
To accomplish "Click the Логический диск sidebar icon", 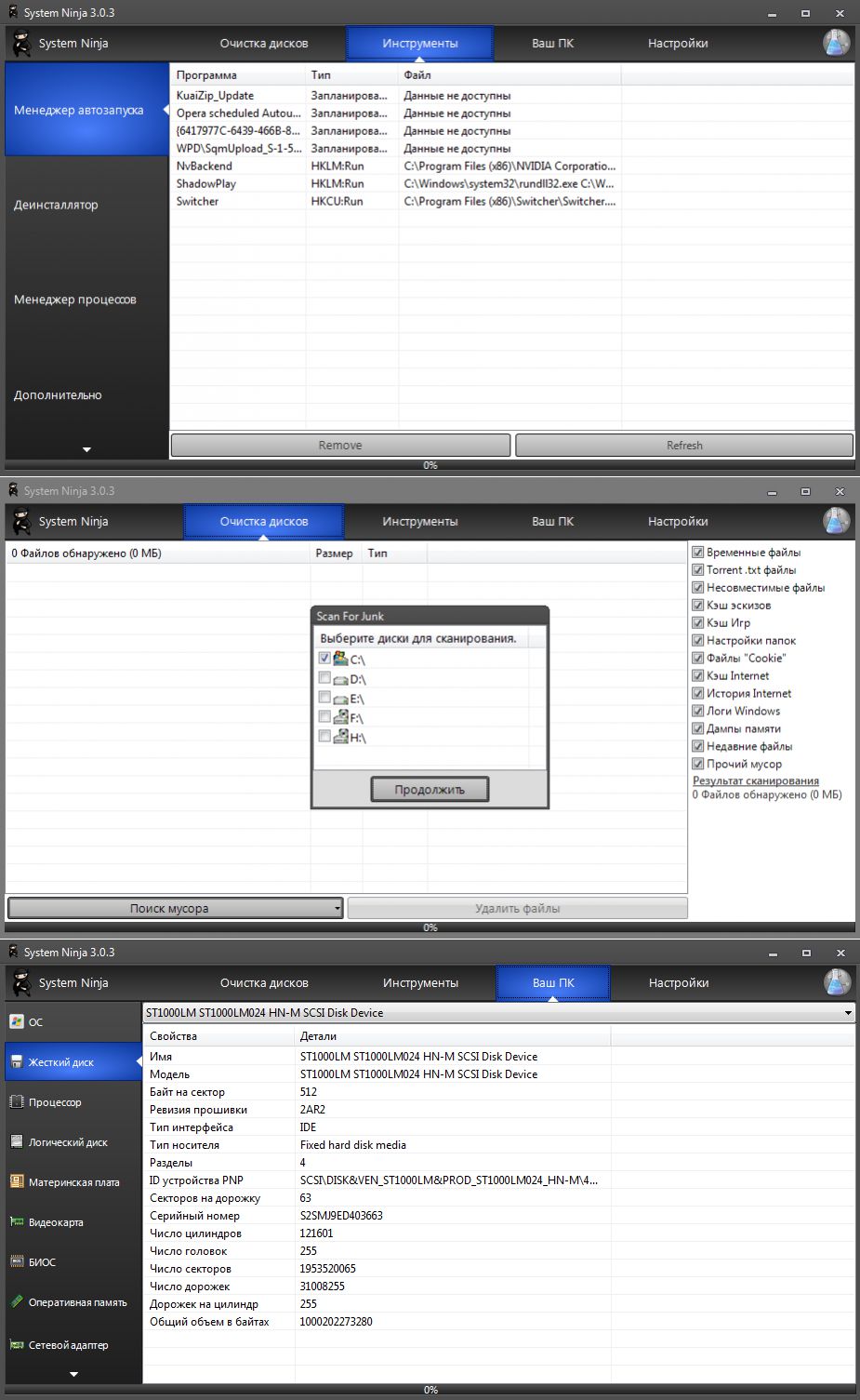I will (17, 1142).
